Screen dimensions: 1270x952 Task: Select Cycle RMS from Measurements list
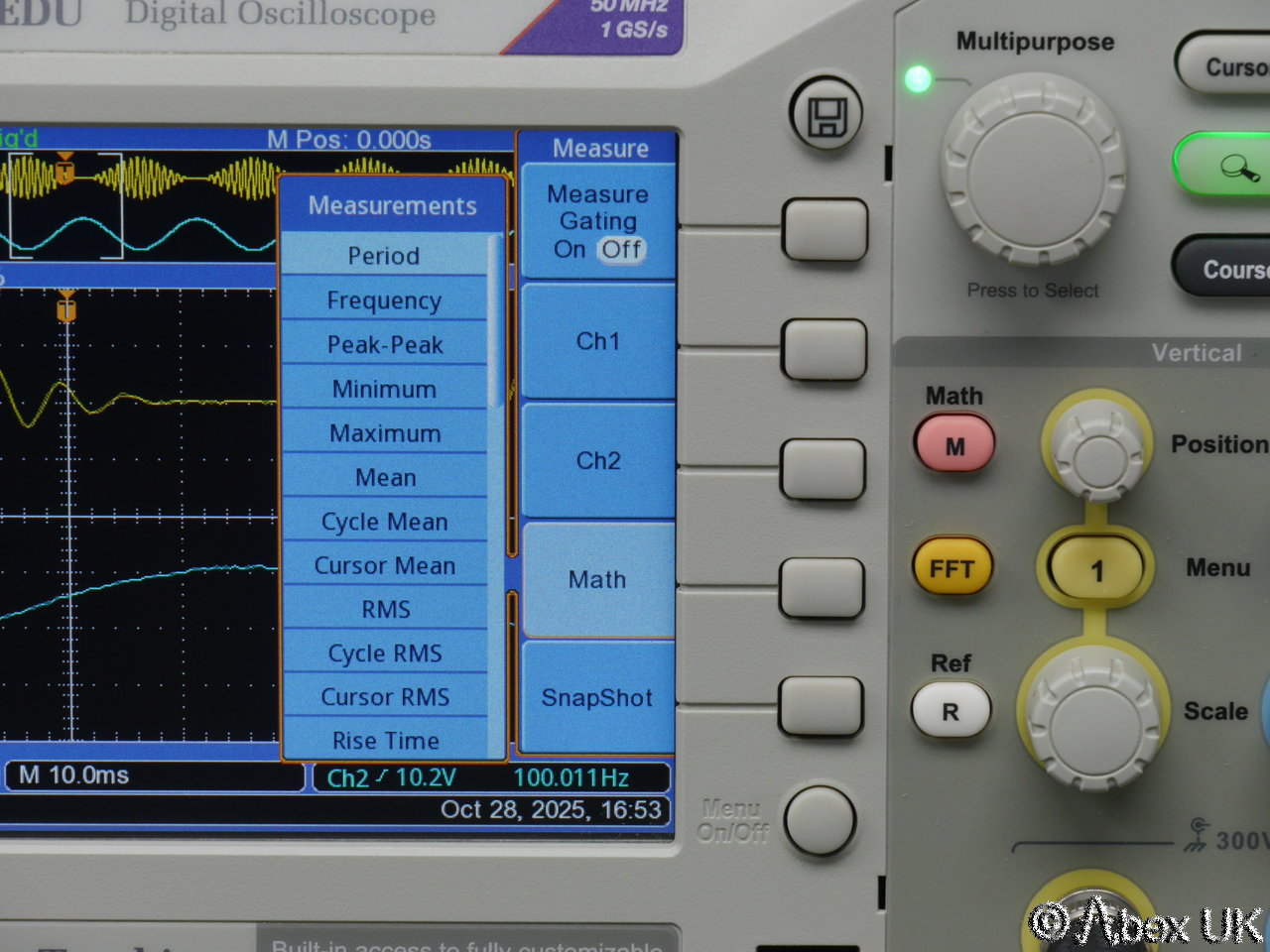384,654
